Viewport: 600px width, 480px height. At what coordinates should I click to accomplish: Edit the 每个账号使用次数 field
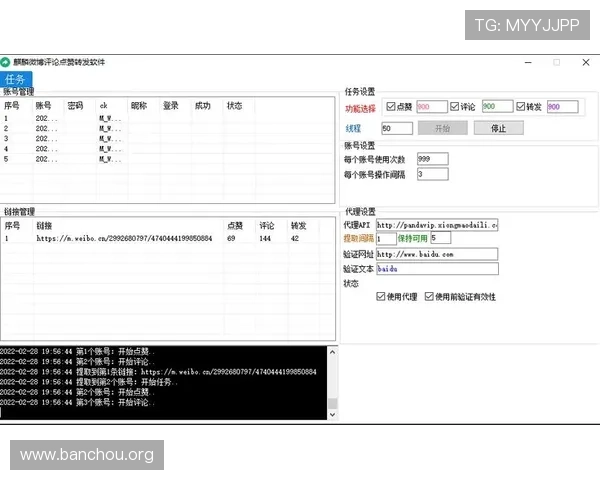tap(433, 159)
